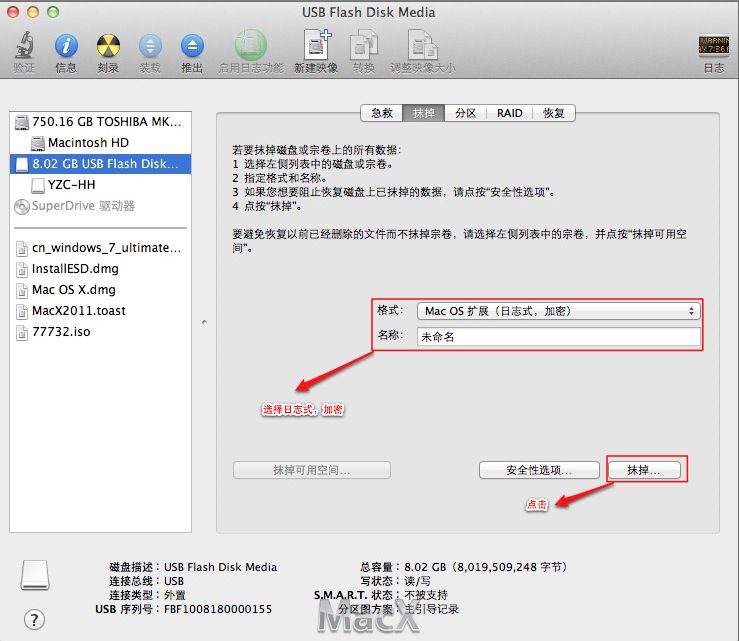Open the Help question mark button
This screenshot has width=739, height=641.
[x=34, y=619]
